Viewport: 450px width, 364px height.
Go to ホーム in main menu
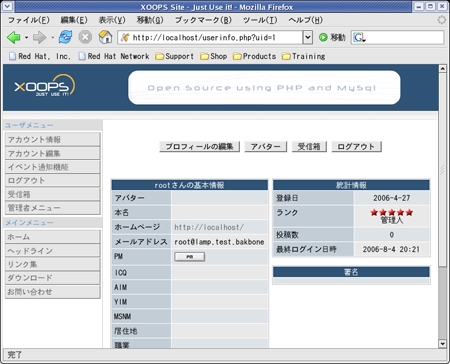coord(53,237)
